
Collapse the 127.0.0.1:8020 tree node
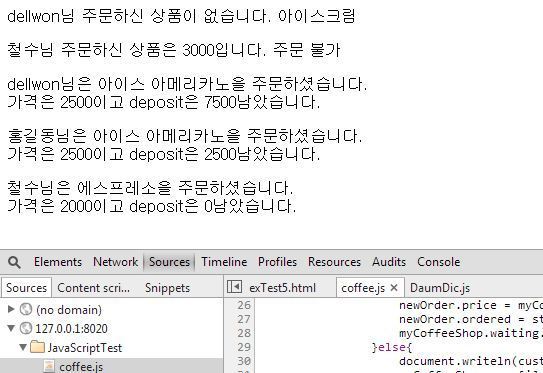point(11,328)
